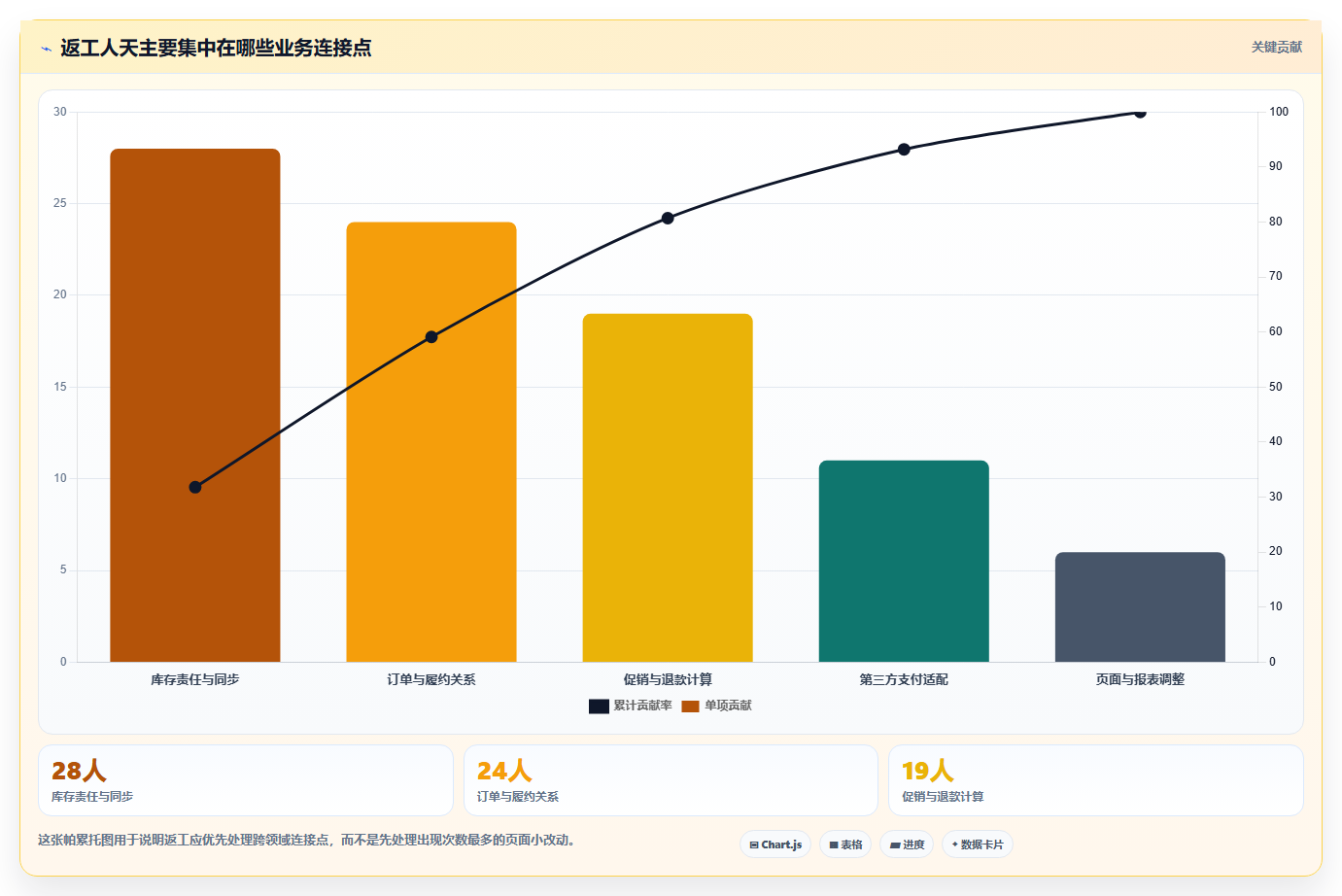
Task: Select the 页面与报表调整 bar
Action: pyautogui.click(x=1140, y=607)
